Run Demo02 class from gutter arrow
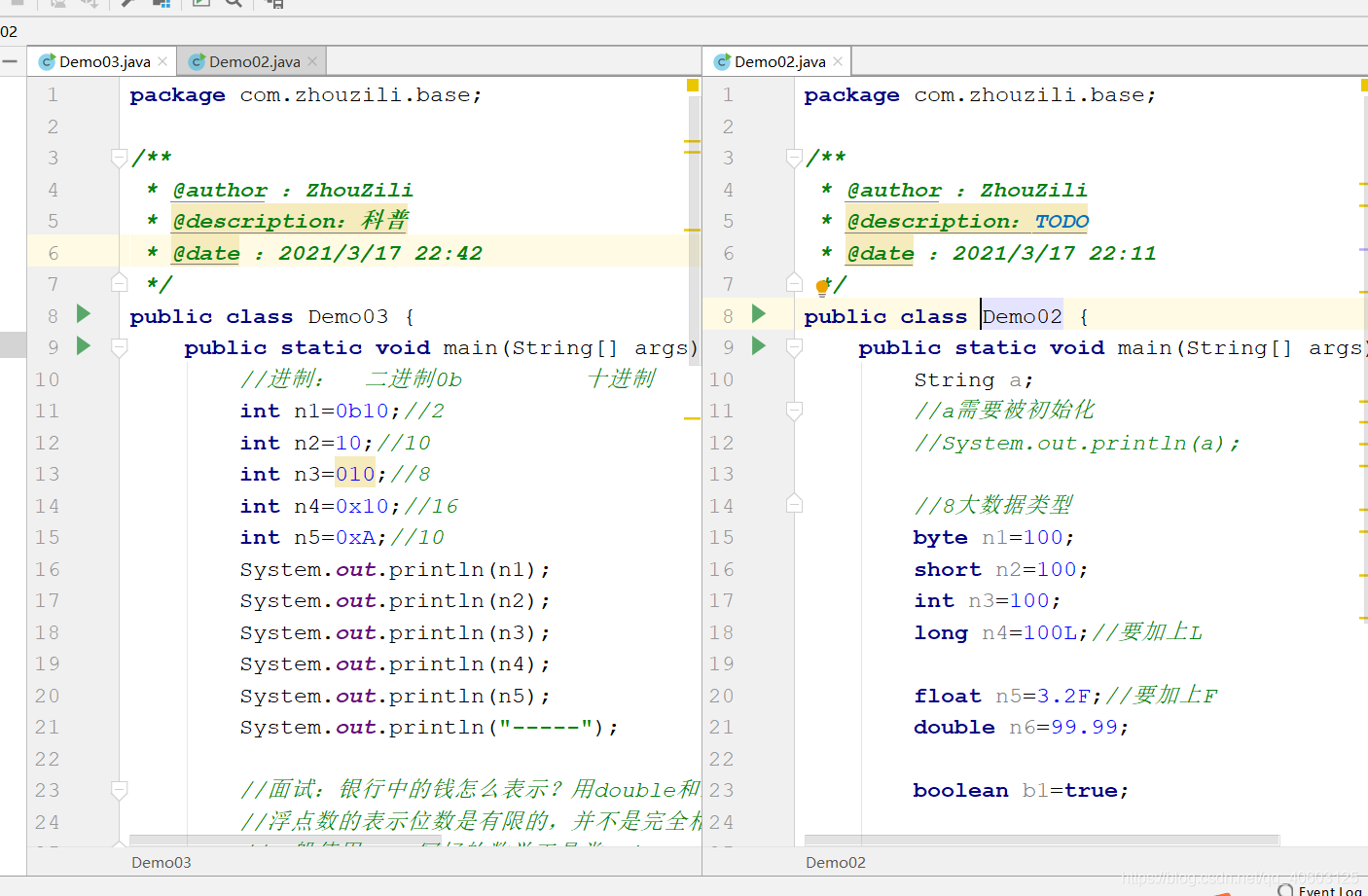This screenshot has width=1368, height=896. point(759,313)
